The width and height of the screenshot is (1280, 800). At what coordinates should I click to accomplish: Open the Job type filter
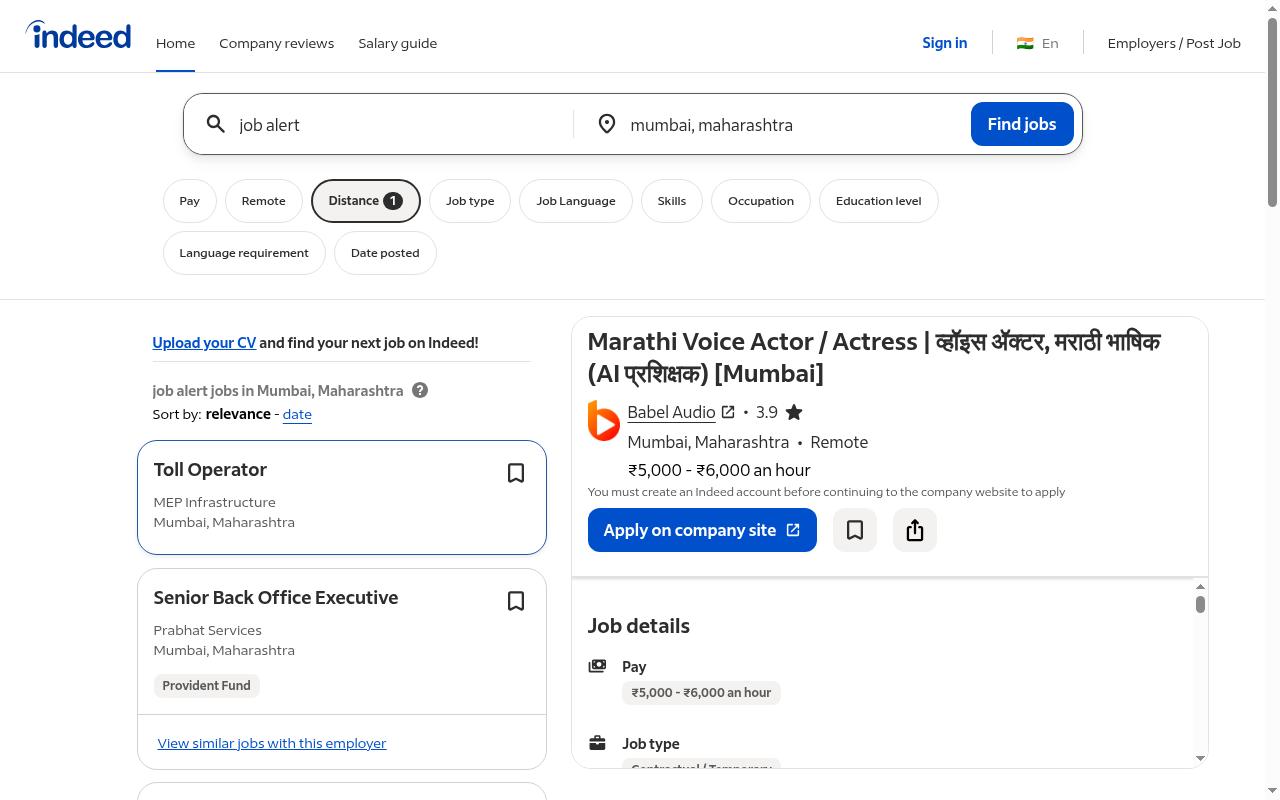470,201
